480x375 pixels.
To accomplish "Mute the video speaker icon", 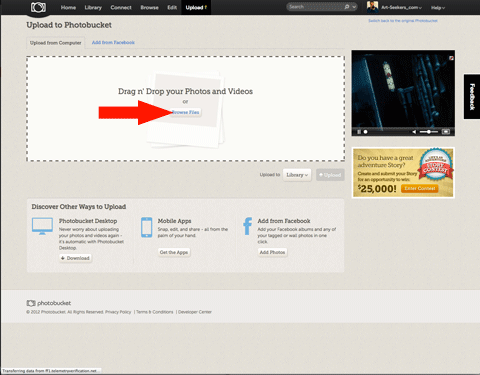I will (414, 132).
